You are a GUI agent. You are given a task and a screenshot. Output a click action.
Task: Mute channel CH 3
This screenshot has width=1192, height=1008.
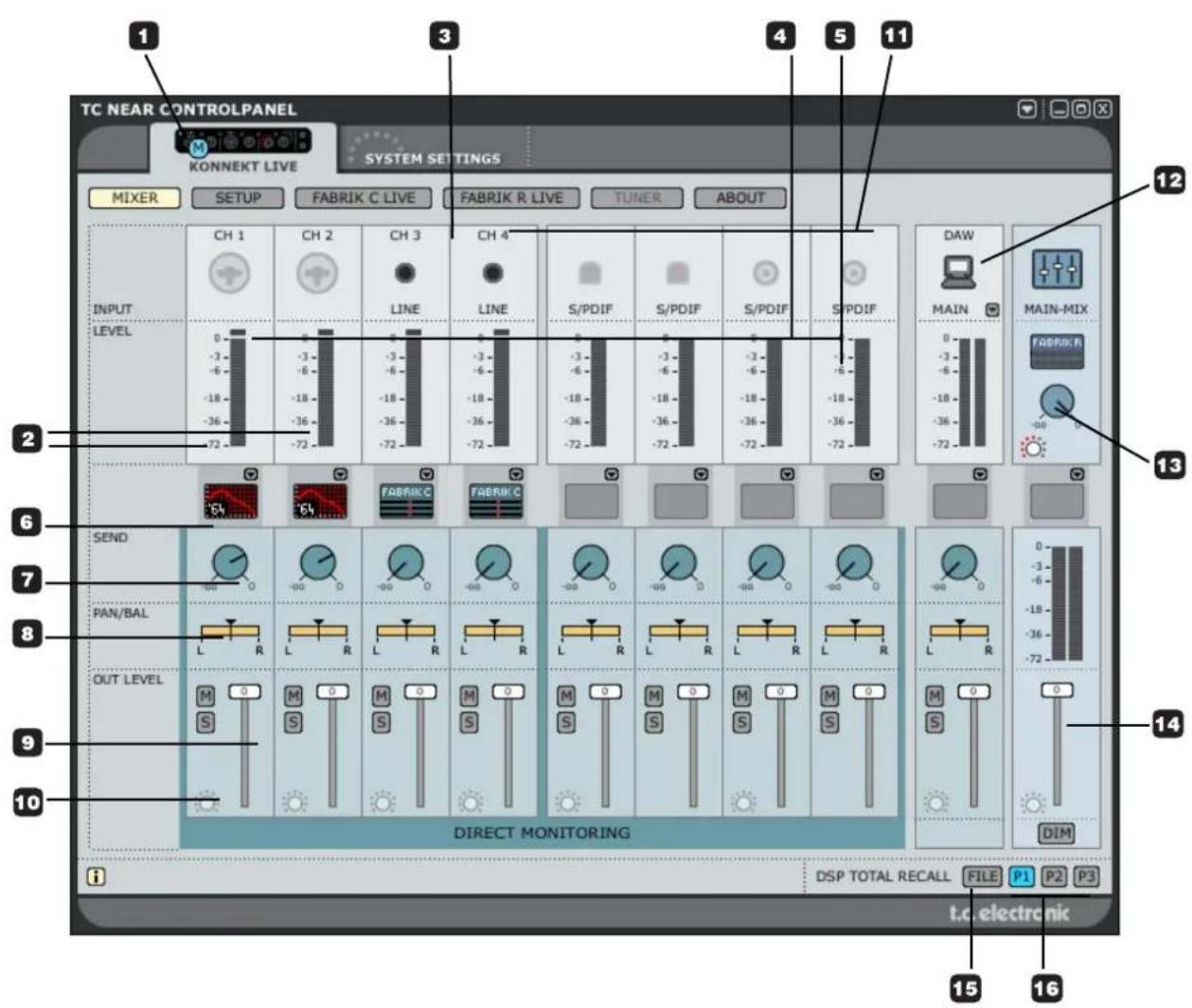pos(381,696)
